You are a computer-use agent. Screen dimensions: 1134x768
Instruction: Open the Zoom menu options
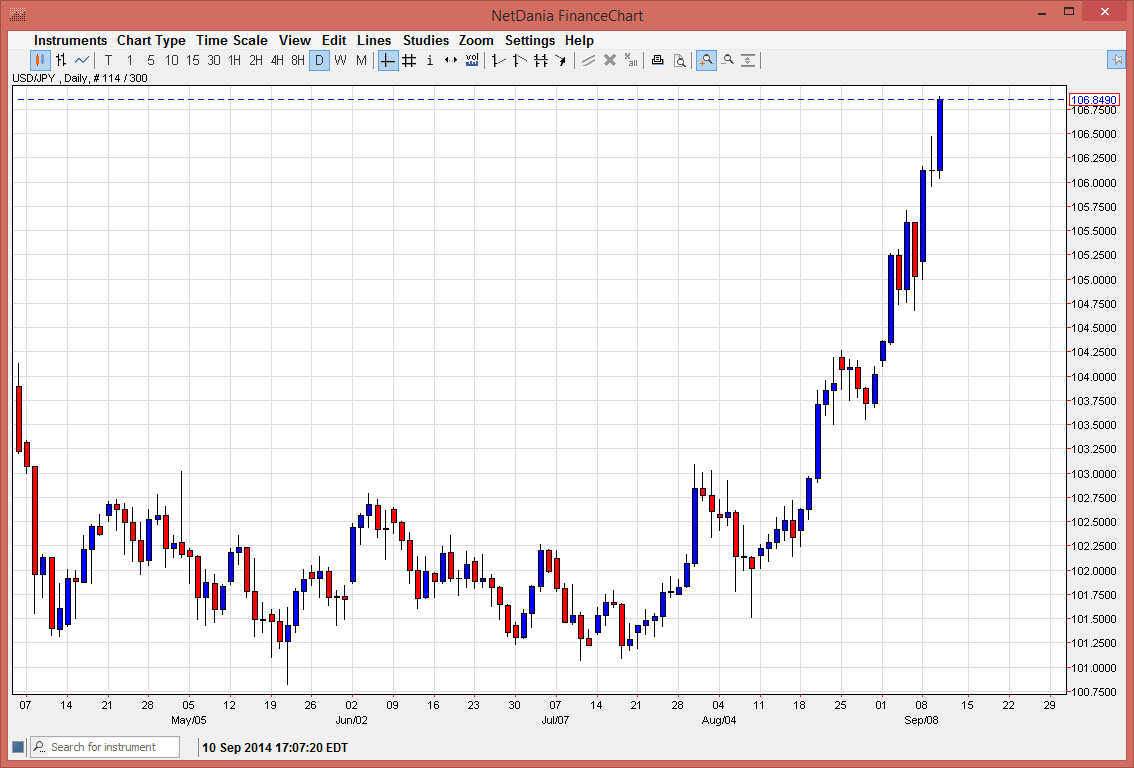click(476, 40)
